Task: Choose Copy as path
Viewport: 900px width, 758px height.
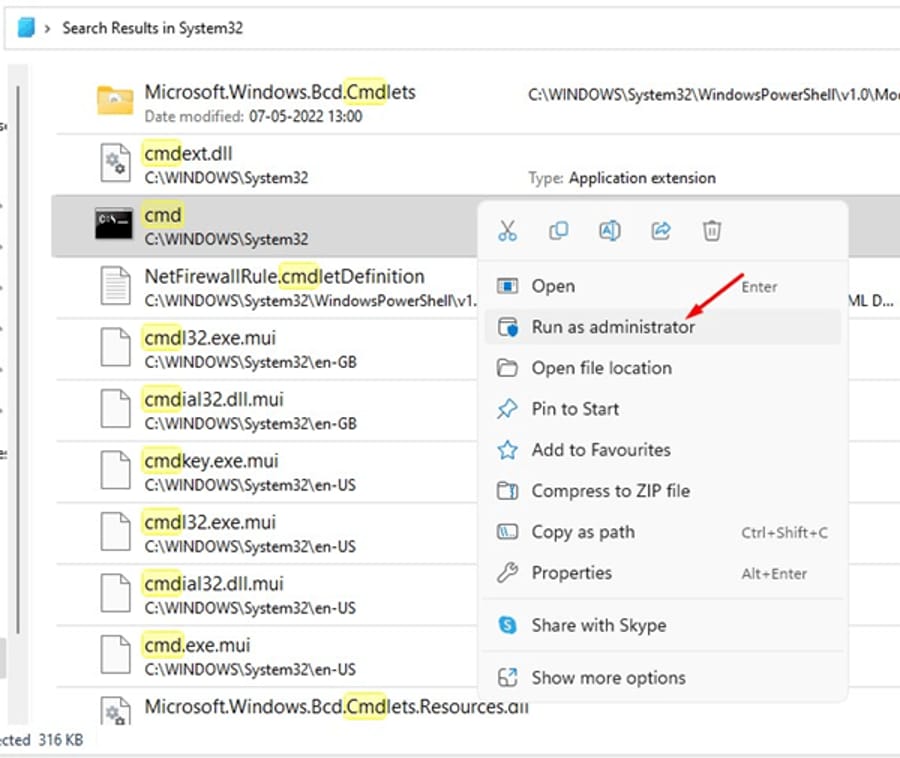Action: pos(663,532)
